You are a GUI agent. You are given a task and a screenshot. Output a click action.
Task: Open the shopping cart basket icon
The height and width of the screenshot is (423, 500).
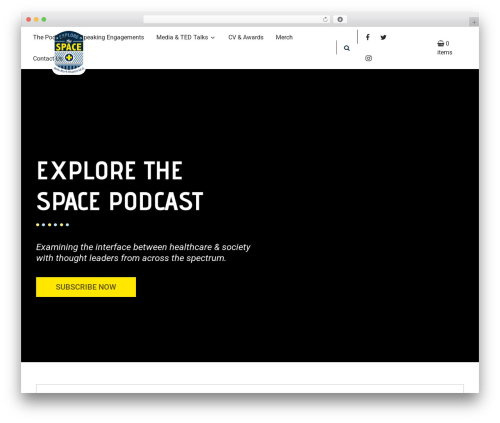click(441, 43)
